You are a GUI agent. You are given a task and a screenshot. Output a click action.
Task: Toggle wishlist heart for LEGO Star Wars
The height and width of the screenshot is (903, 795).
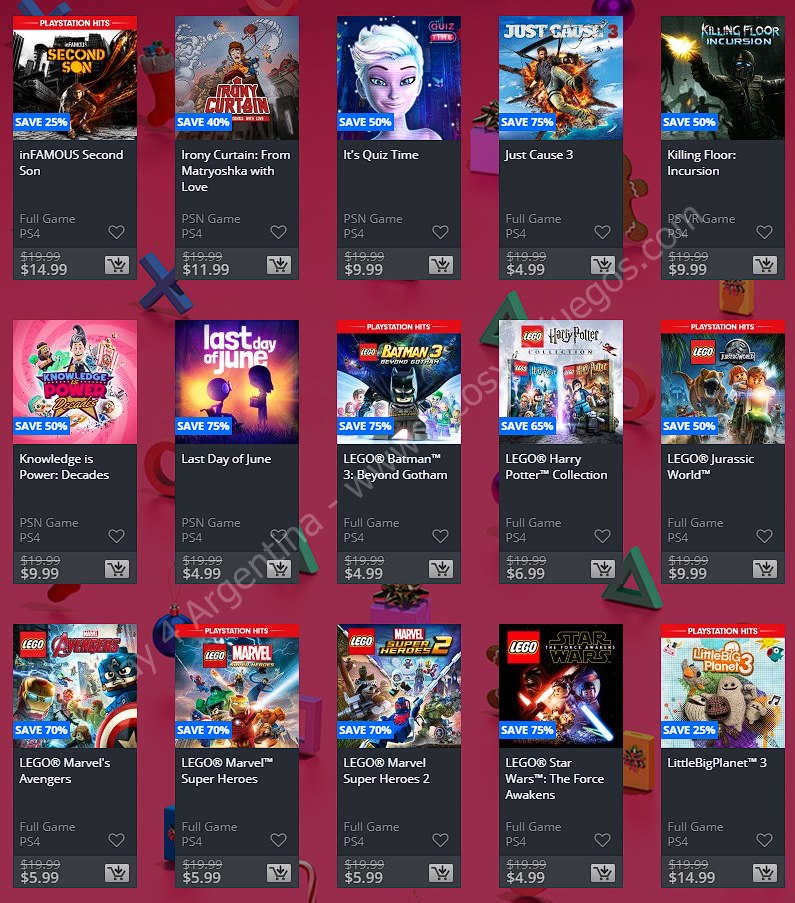pyautogui.click(x=603, y=840)
